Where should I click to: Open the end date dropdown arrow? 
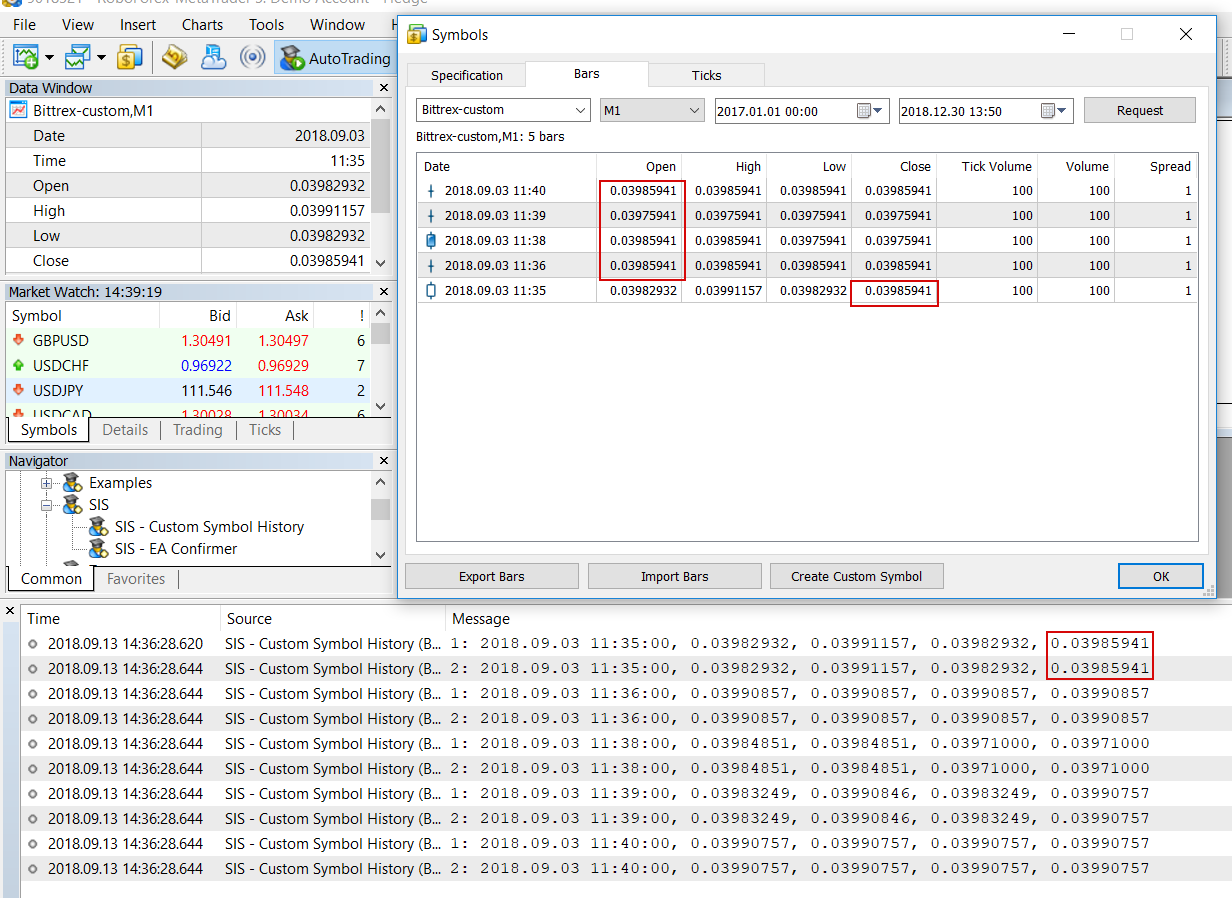(x=1063, y=111)
